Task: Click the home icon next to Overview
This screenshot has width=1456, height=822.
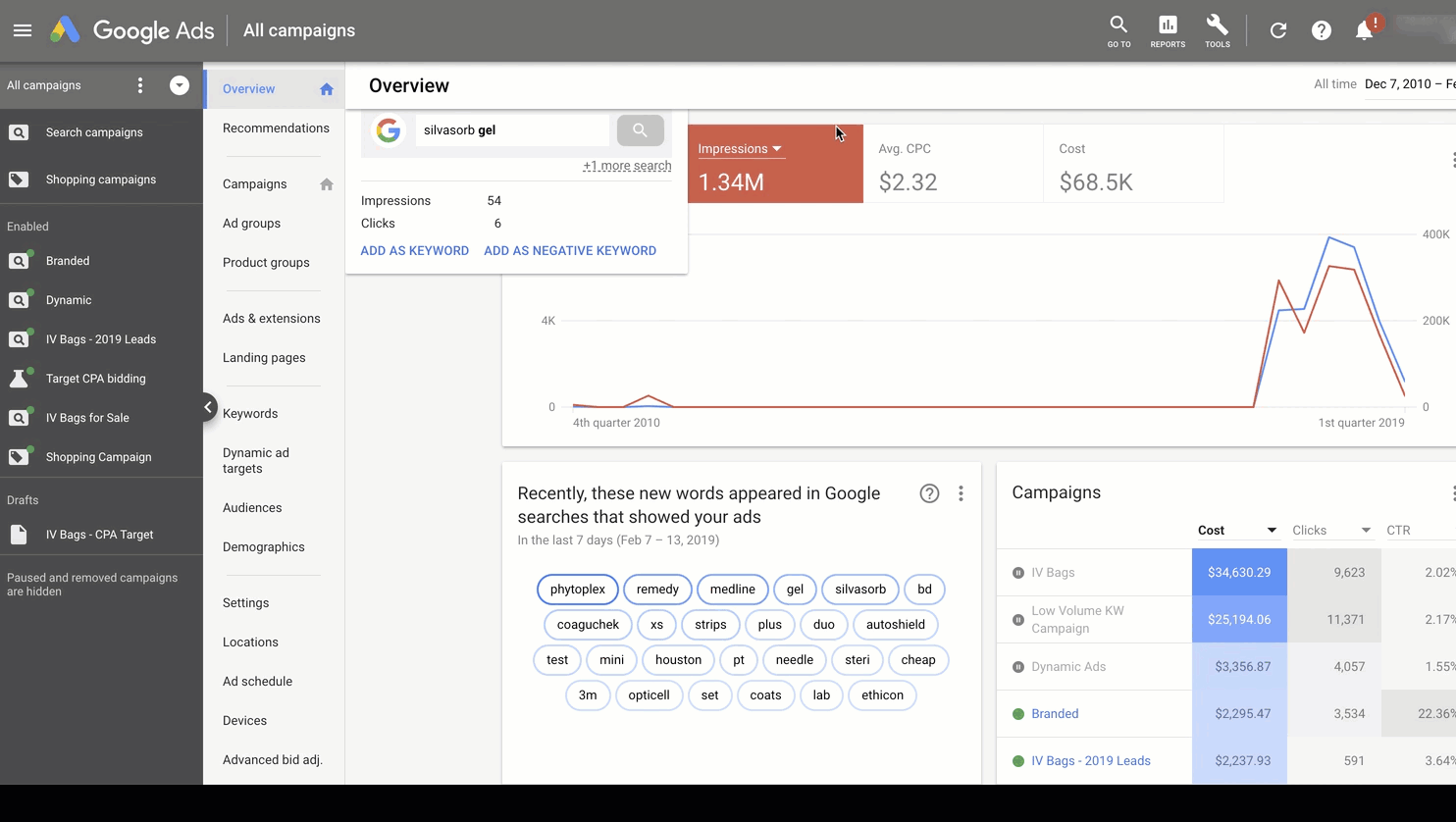Action: tap(327, 89)
